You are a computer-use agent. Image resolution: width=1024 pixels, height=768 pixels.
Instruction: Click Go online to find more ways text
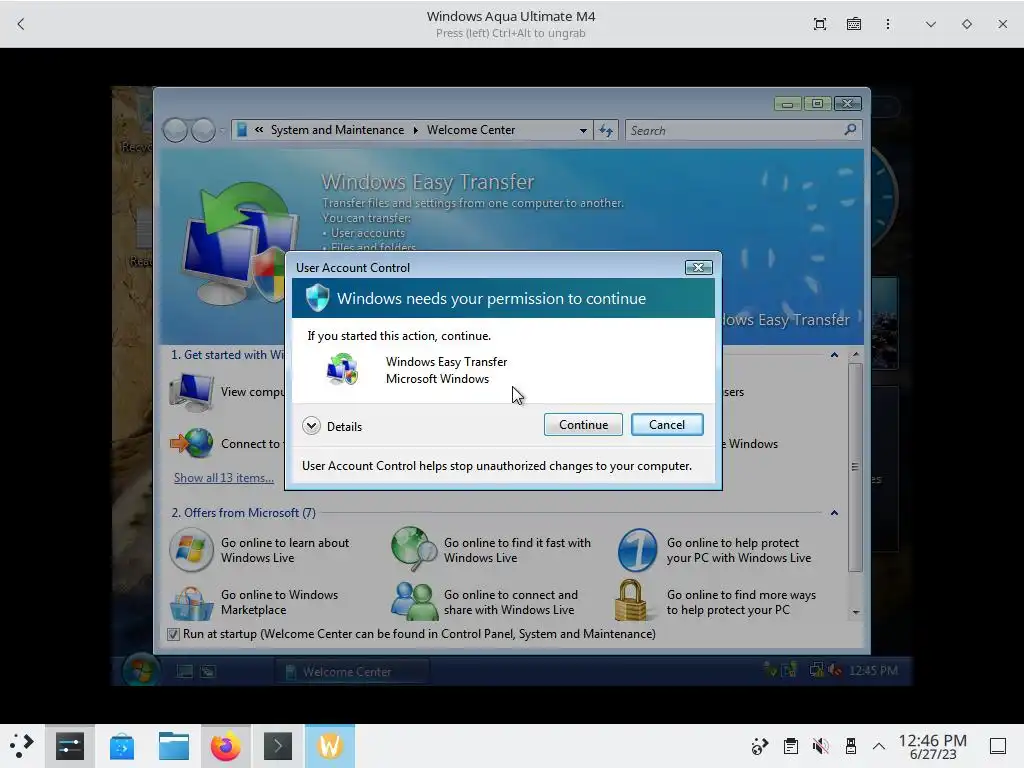pos(741,602)
